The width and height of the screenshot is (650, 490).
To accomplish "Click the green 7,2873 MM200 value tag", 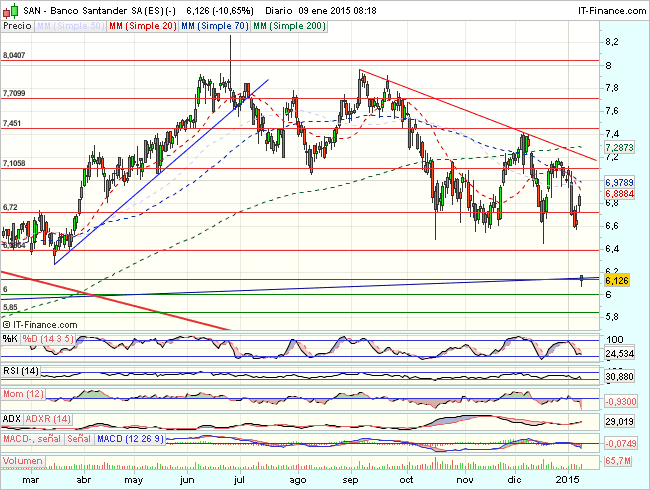I will (619, 147).
